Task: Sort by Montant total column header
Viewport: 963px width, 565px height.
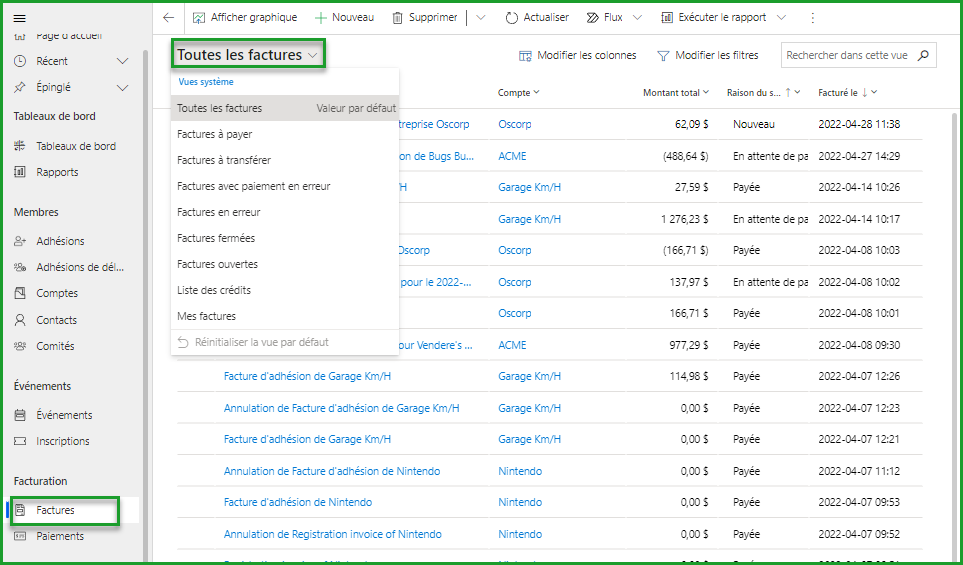Action: coord(671,93)
